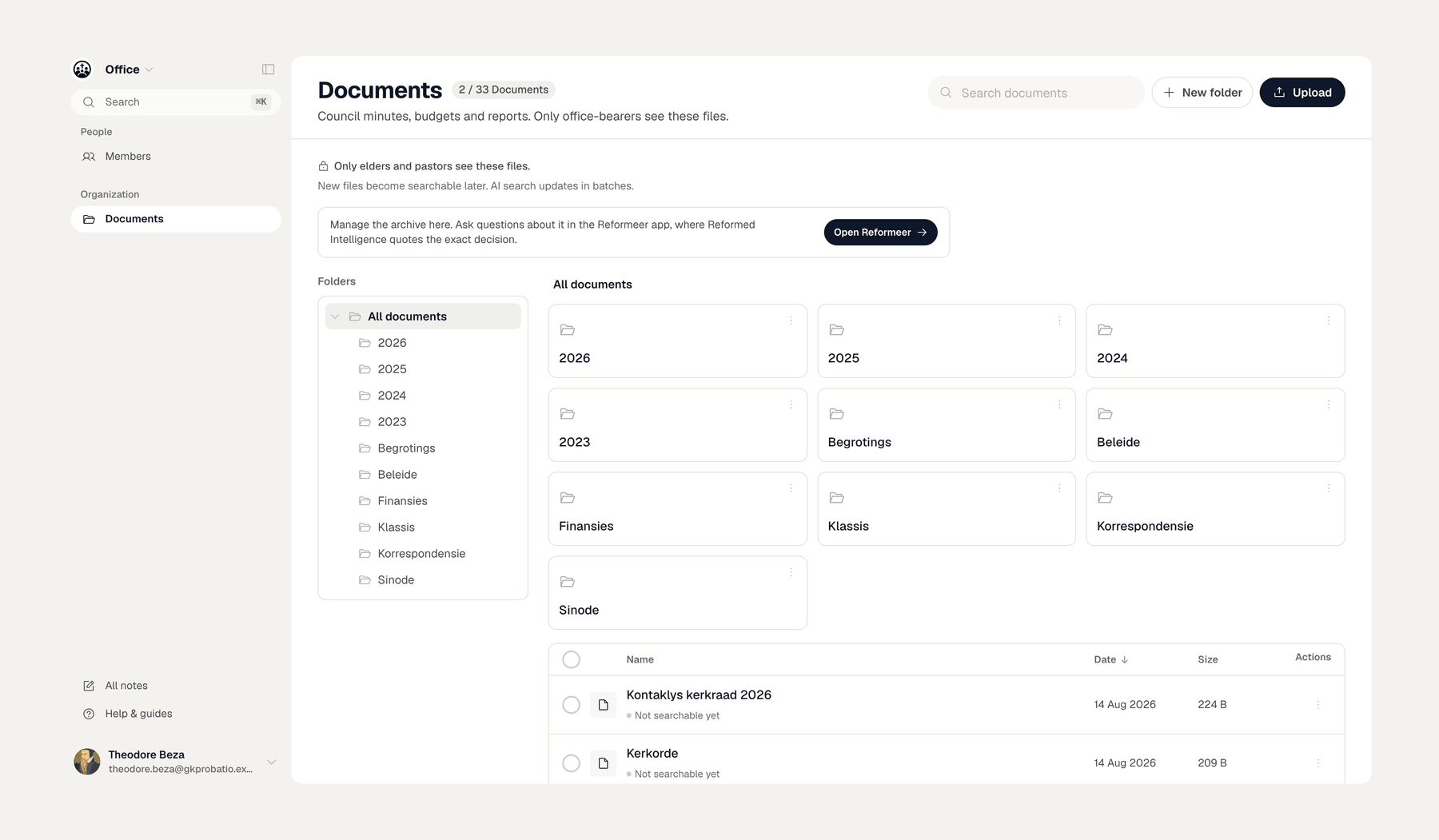
Task: Focus the Search documents field
Action: click(1036, 93)
